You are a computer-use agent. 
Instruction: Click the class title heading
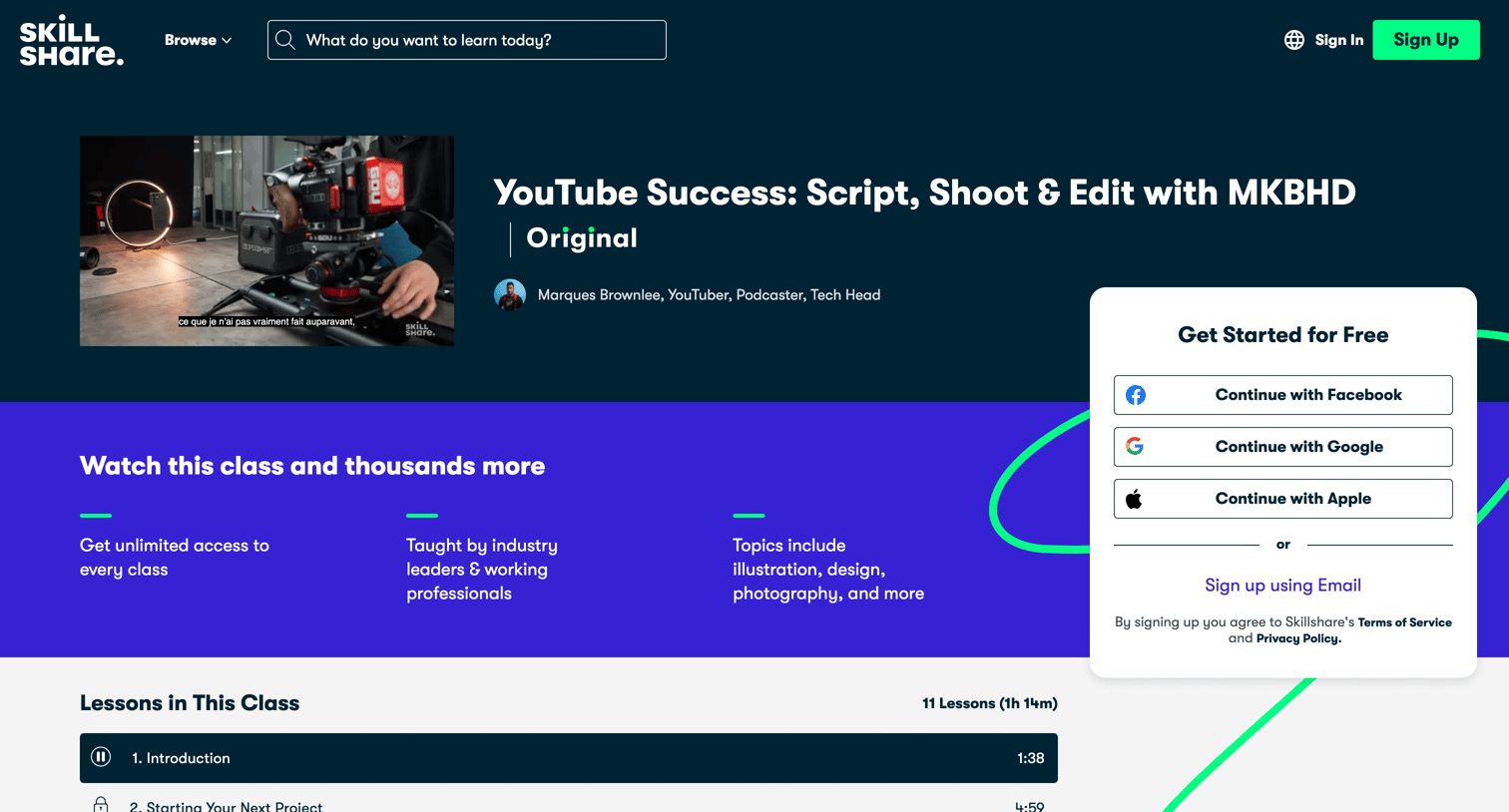pyautogui.click(x=924, y=193)
